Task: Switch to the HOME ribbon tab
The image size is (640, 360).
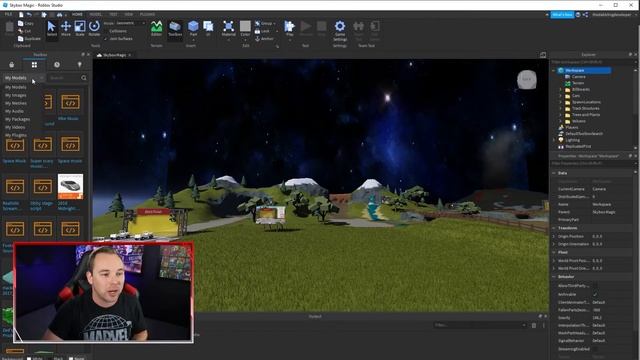Action: tap(77, 14)
